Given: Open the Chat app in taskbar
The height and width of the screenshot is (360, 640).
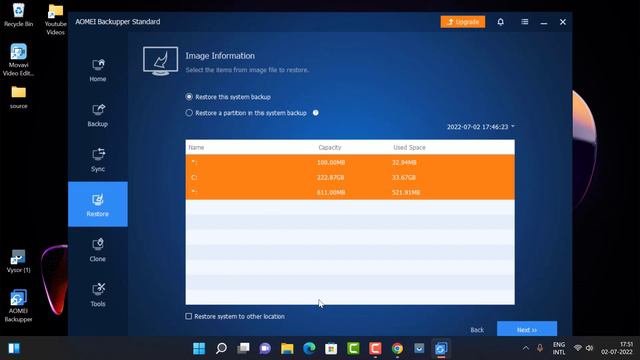Looking at the screenshot, I should click(x=265, y=348).
